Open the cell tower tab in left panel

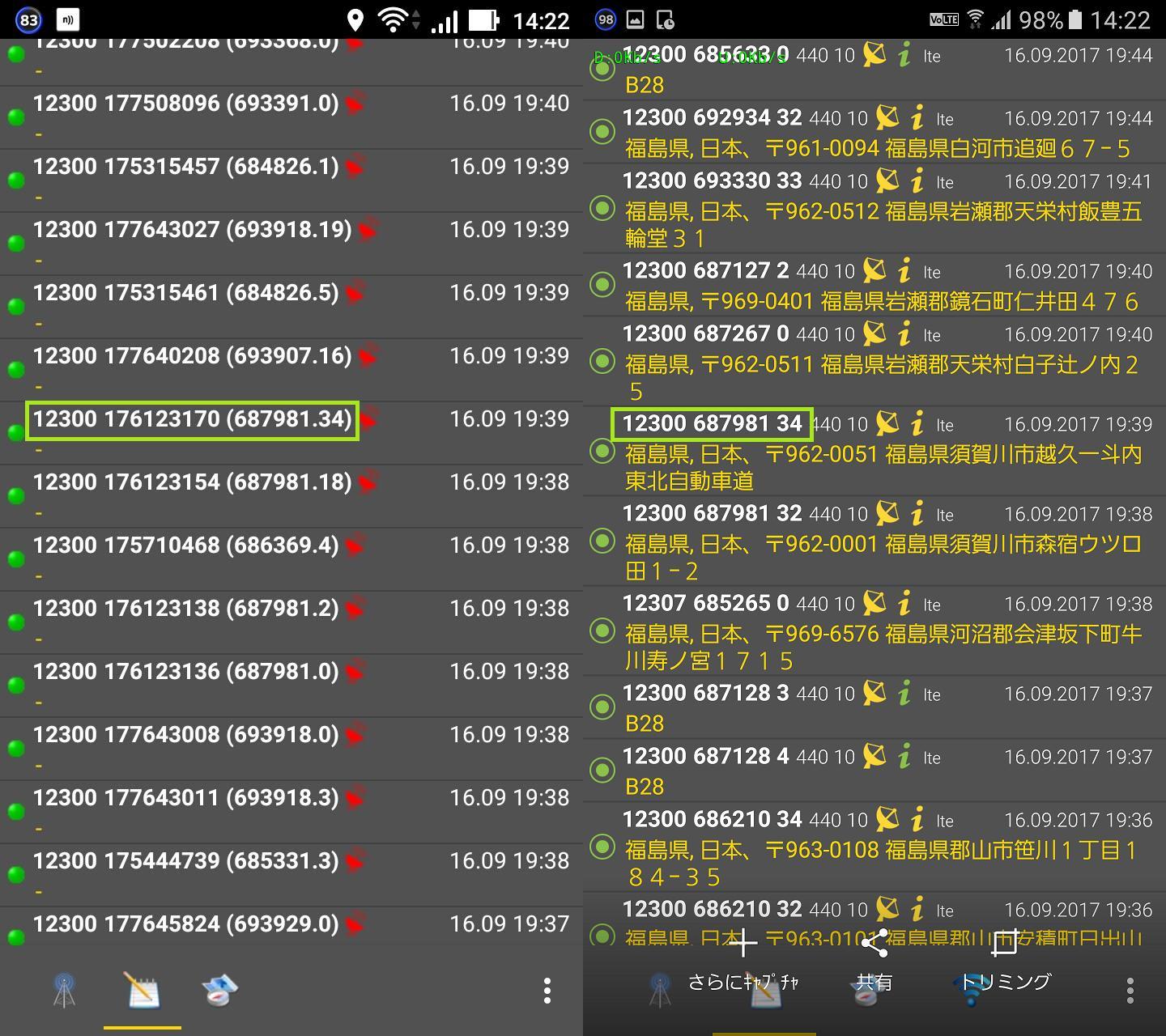65,990
